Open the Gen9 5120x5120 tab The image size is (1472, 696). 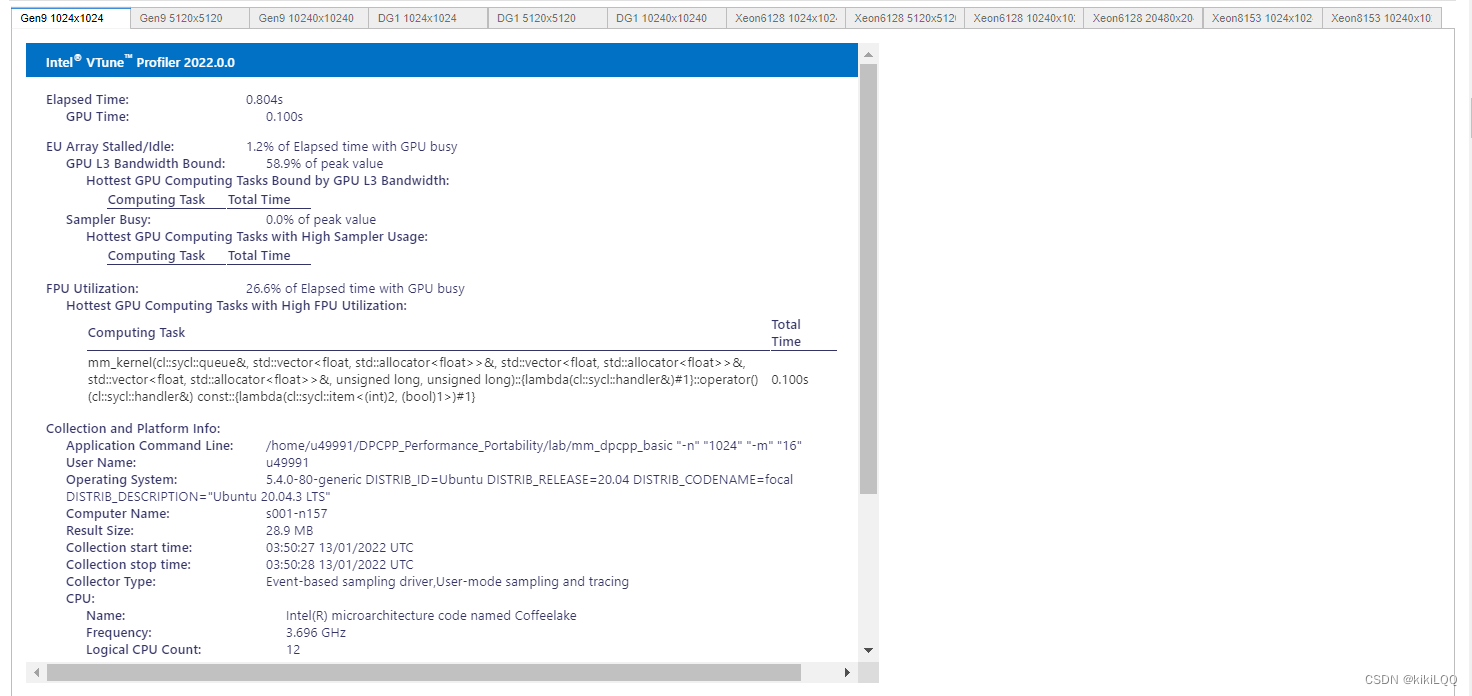pos(189,18)
